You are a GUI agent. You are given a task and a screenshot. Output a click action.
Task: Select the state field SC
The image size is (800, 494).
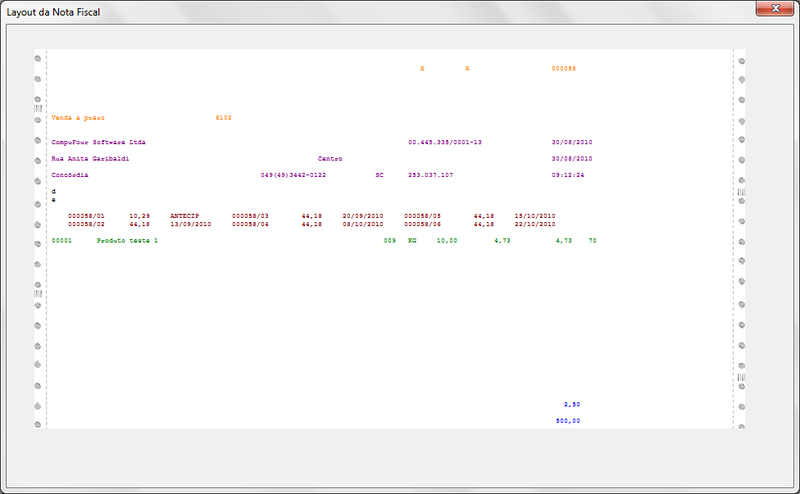click(379, 175)
